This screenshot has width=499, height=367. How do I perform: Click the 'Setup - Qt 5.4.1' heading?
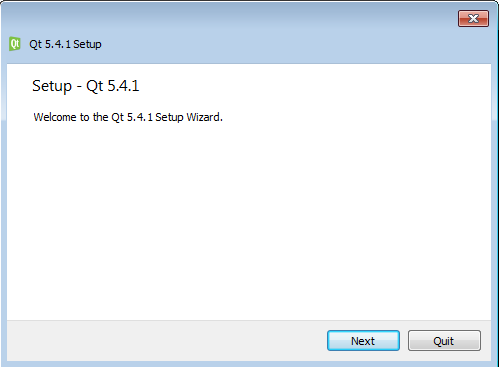[86, 86]
